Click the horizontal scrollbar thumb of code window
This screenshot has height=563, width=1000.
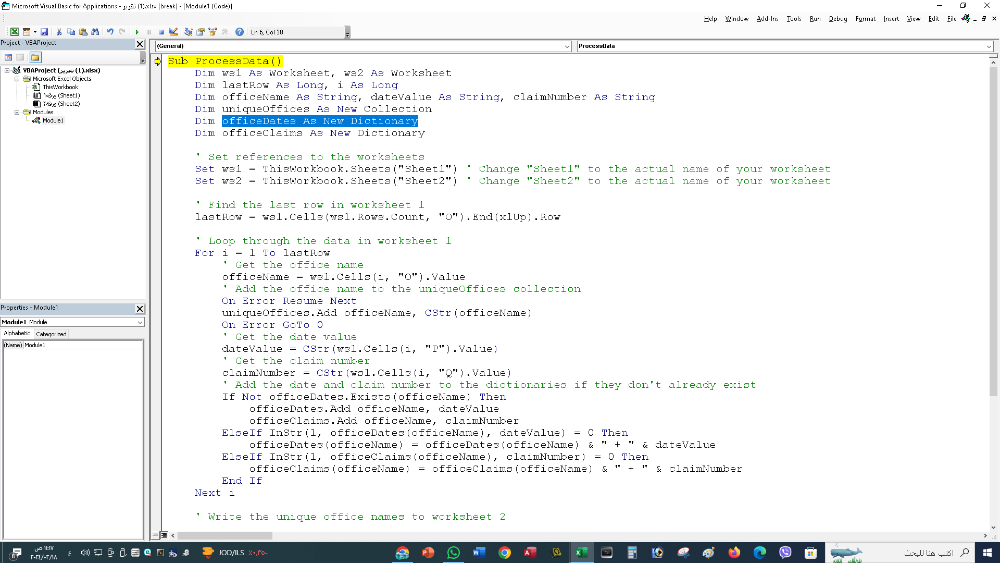224,536
